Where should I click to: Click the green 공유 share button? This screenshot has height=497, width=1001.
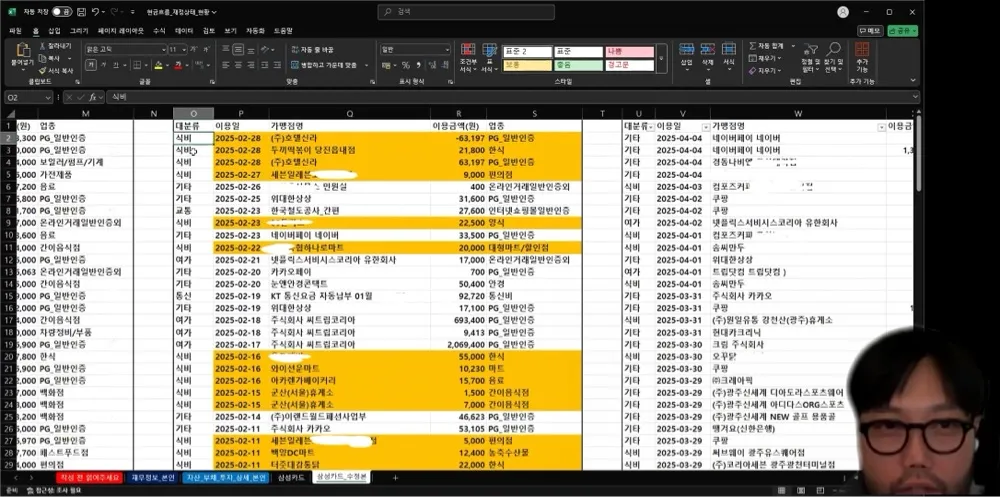tap(902, 31)
